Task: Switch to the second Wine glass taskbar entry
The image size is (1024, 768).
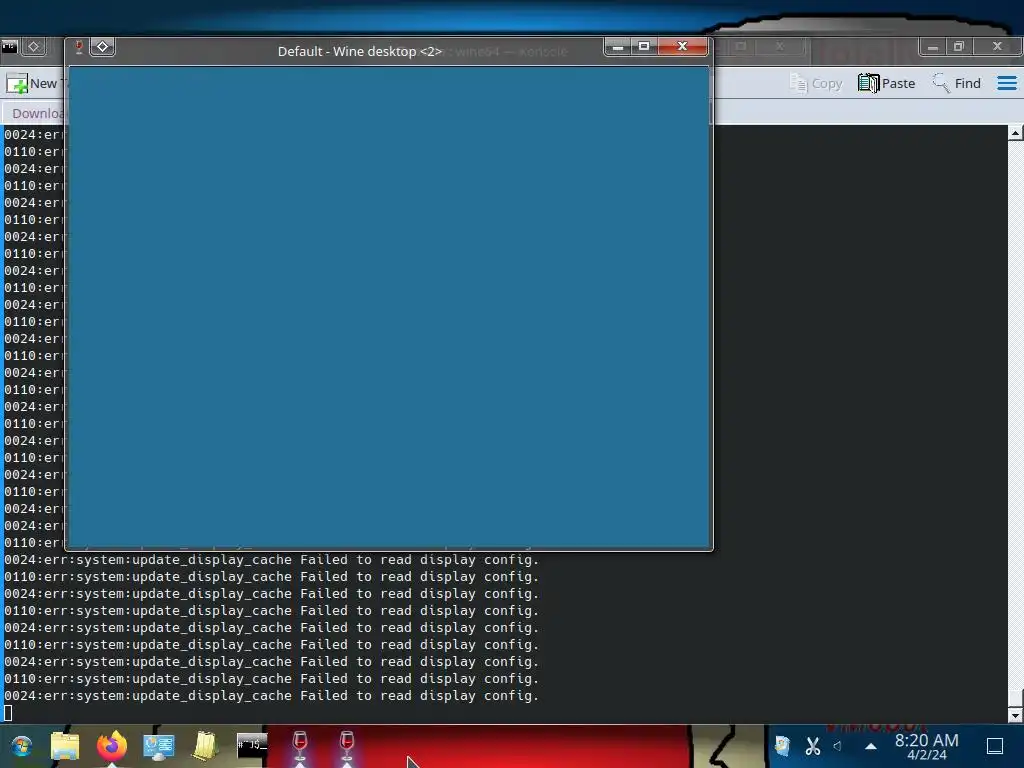Action: [x=347, y=746]
